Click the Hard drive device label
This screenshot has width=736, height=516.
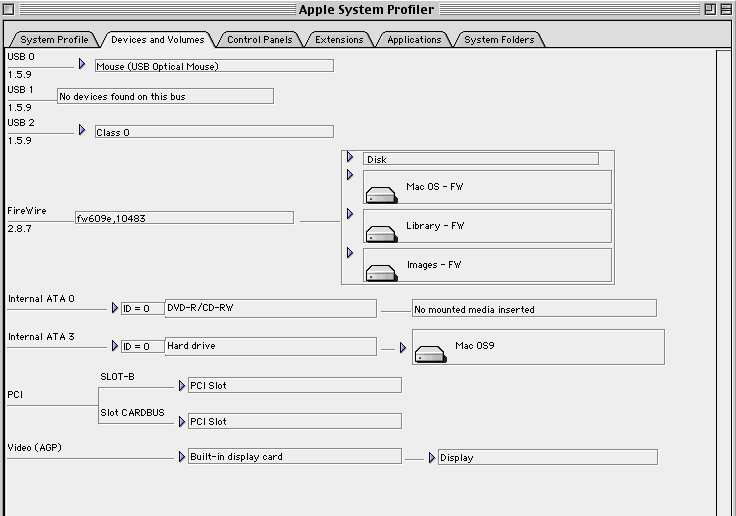pyautogui.click(x=191, y=346)
